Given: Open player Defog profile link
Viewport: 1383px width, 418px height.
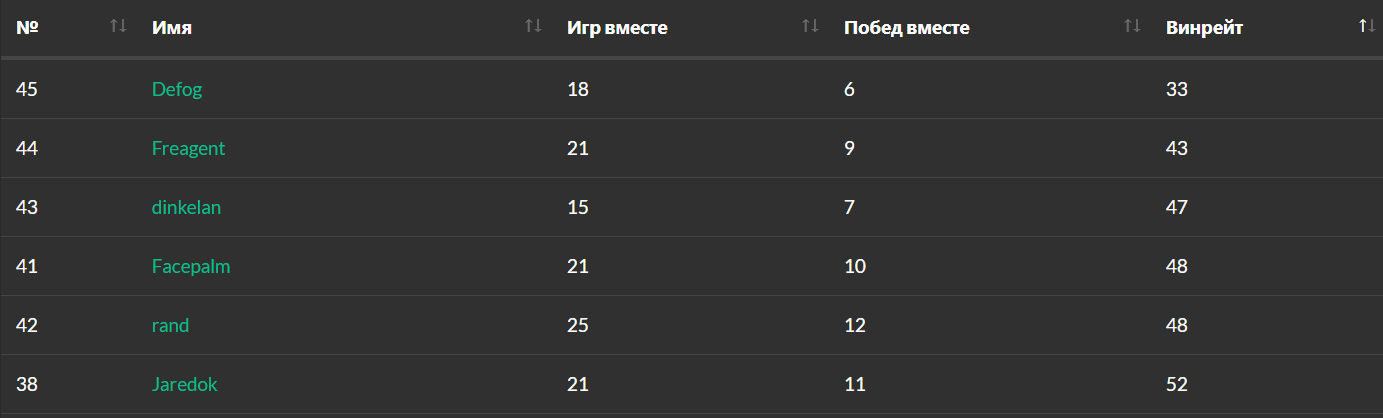Looking at the screenshot, I should coord(176,90).
